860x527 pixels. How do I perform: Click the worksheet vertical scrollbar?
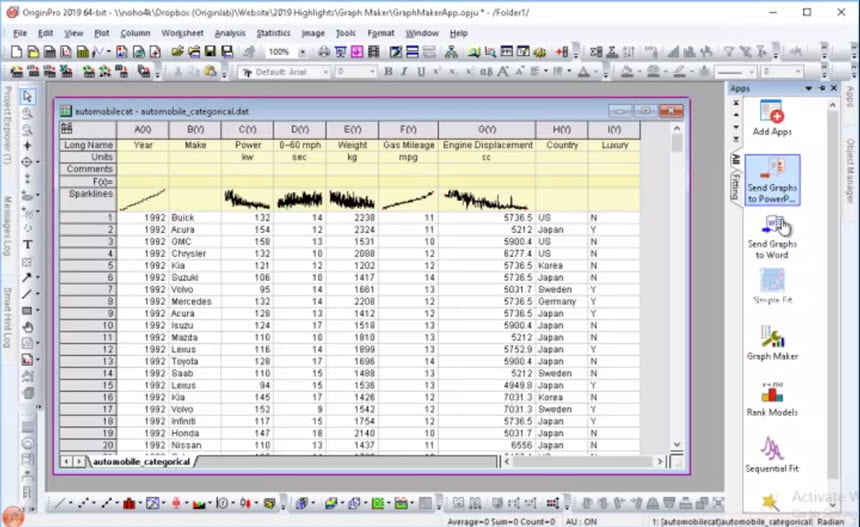[x=677, y=285]
